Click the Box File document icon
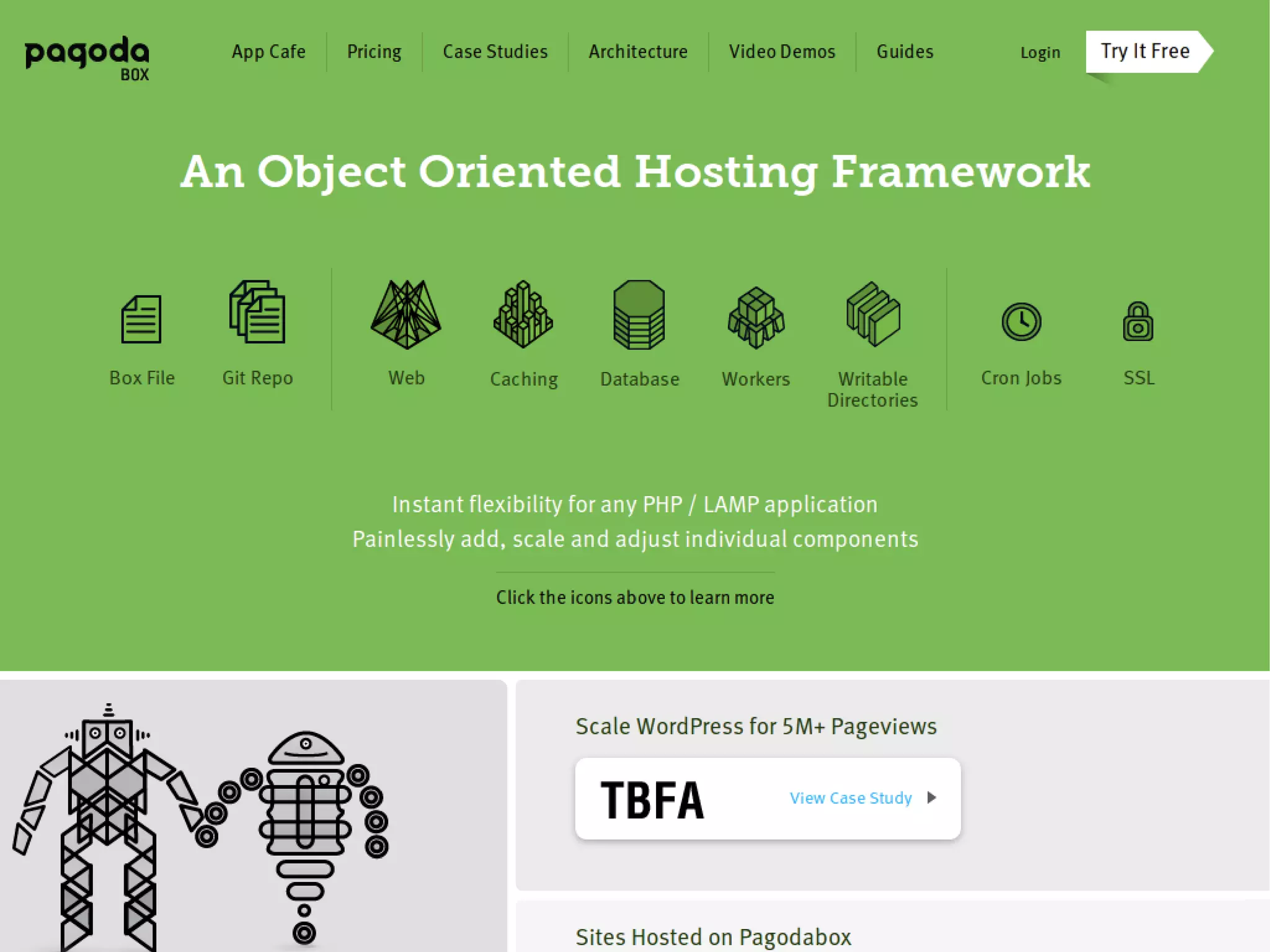Image resolution: width=1270 pixels, height=952 pixels. (141, 319)
